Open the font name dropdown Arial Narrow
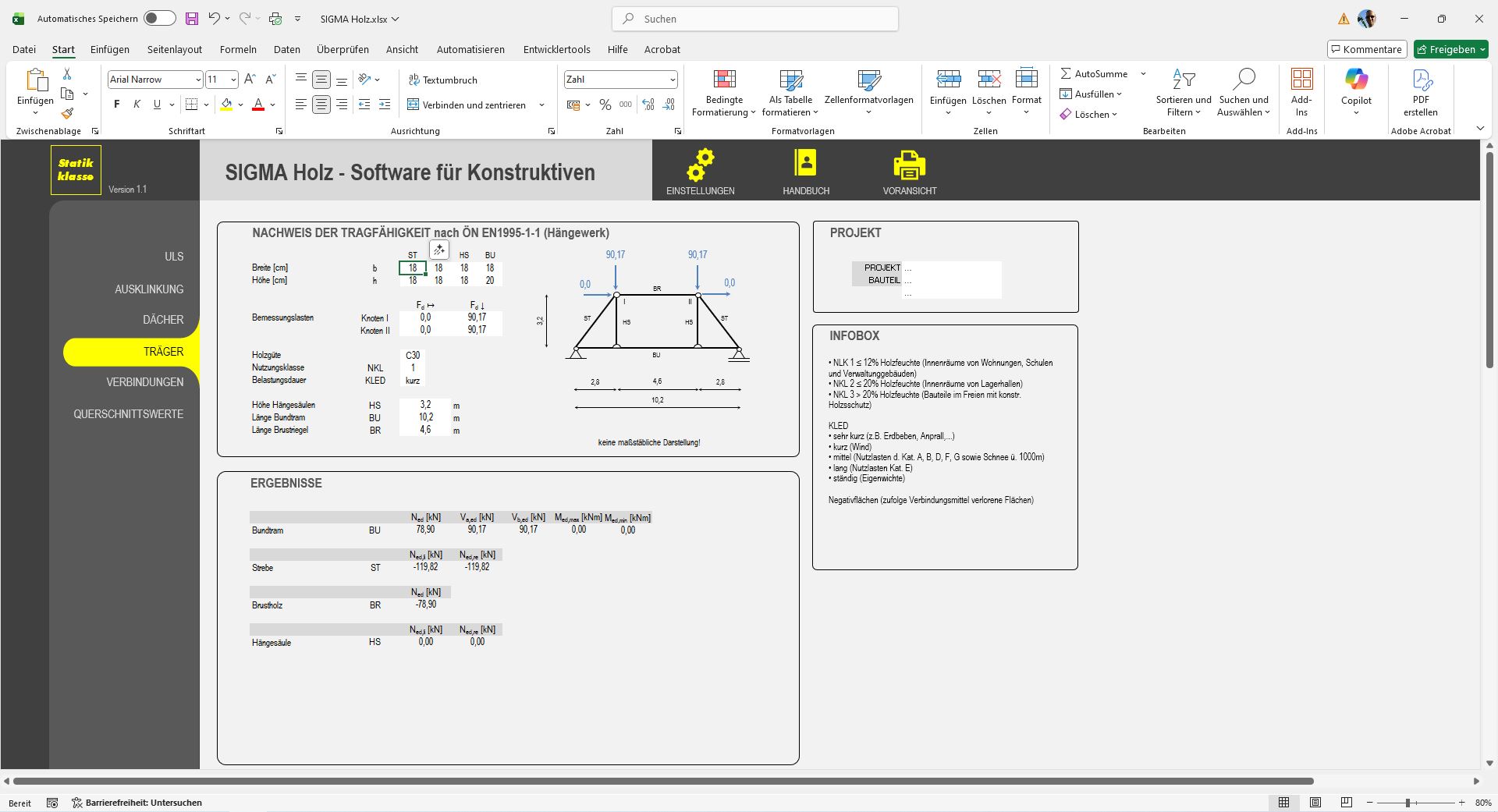 pyautogui.click(x=198, y=80)
